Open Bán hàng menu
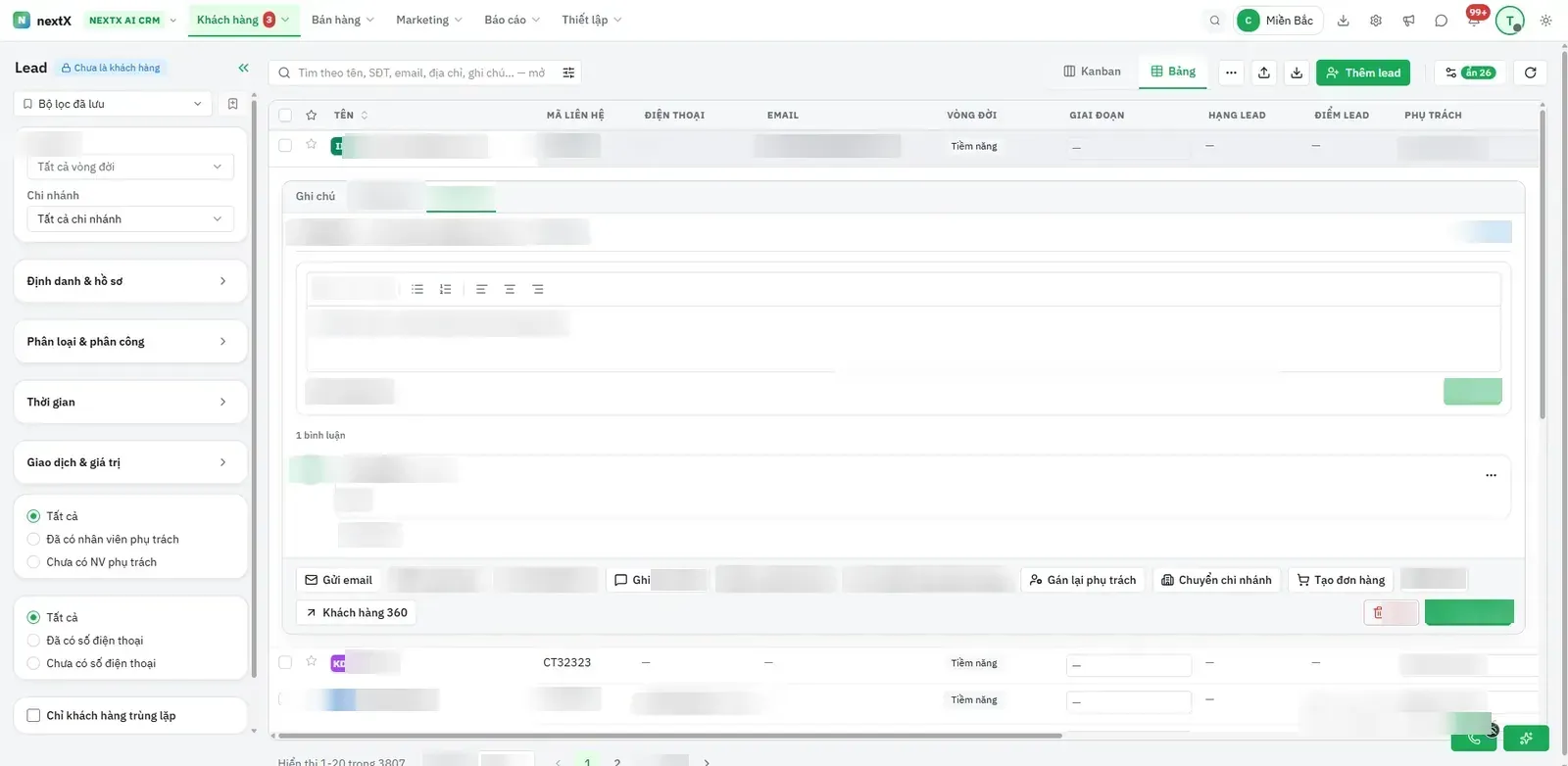 [x=342, y=20]
